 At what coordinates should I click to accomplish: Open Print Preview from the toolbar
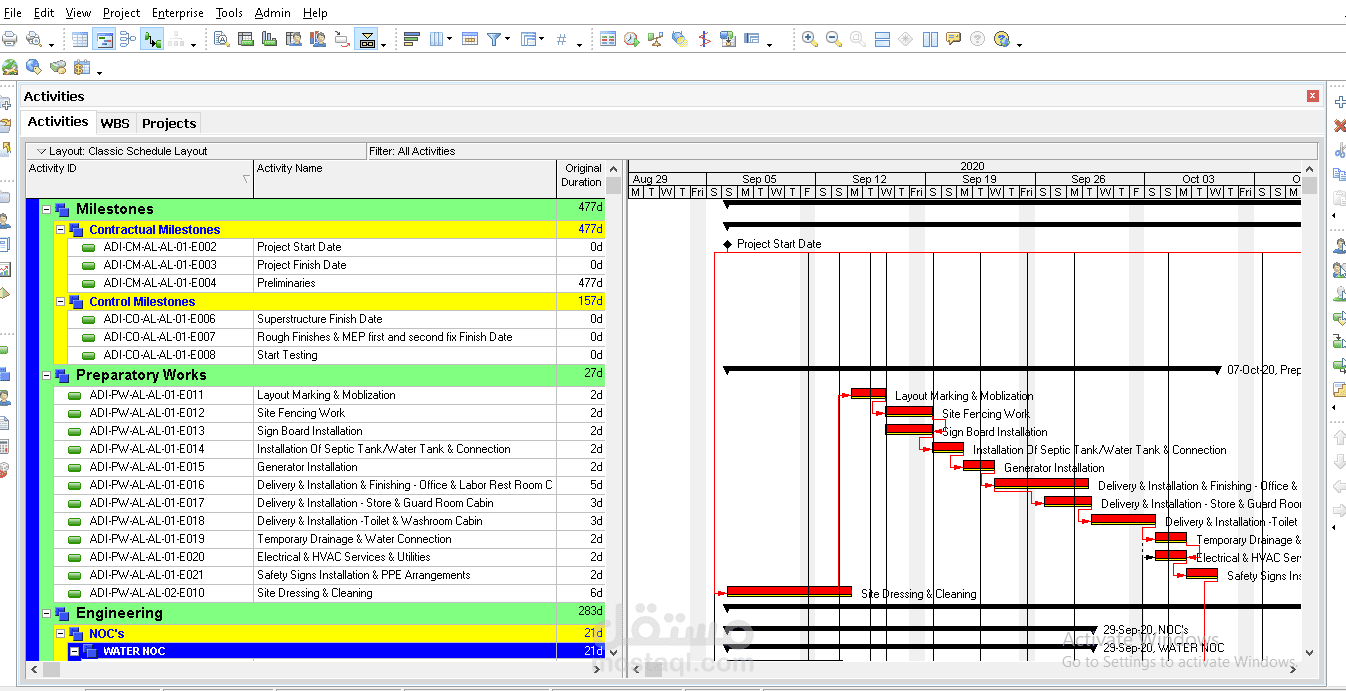(35, 39)
